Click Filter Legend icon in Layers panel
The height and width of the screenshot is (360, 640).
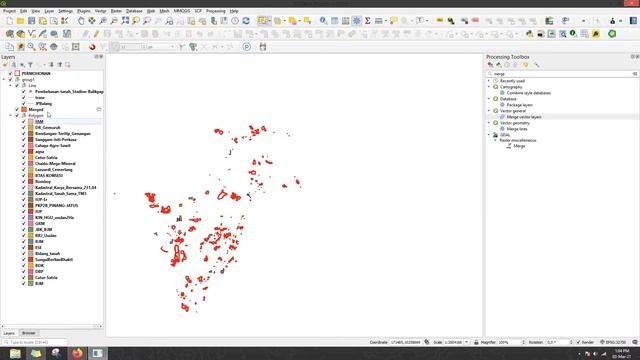coord(30,65)
